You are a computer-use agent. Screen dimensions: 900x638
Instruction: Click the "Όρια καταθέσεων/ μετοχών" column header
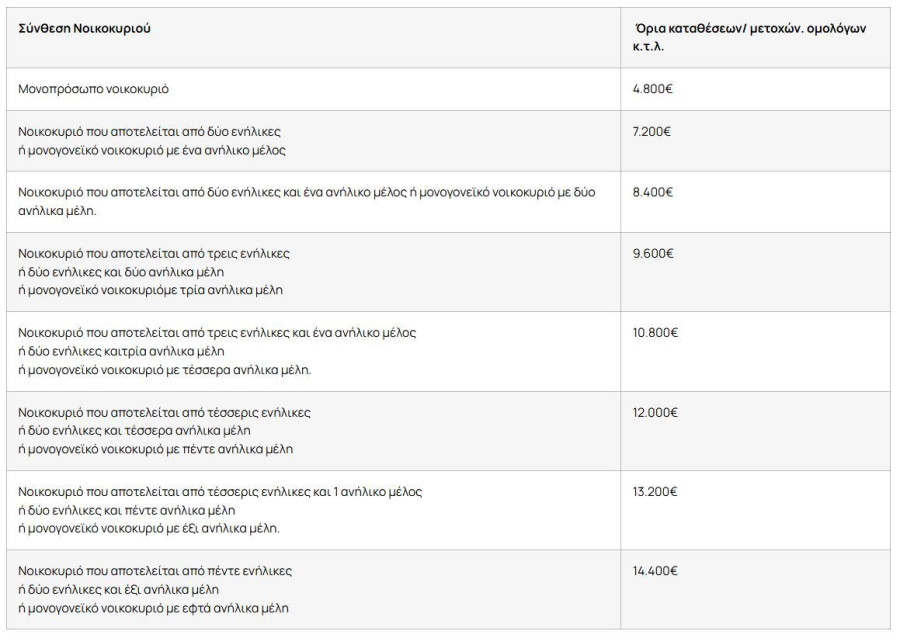click(x=749, y=30)
